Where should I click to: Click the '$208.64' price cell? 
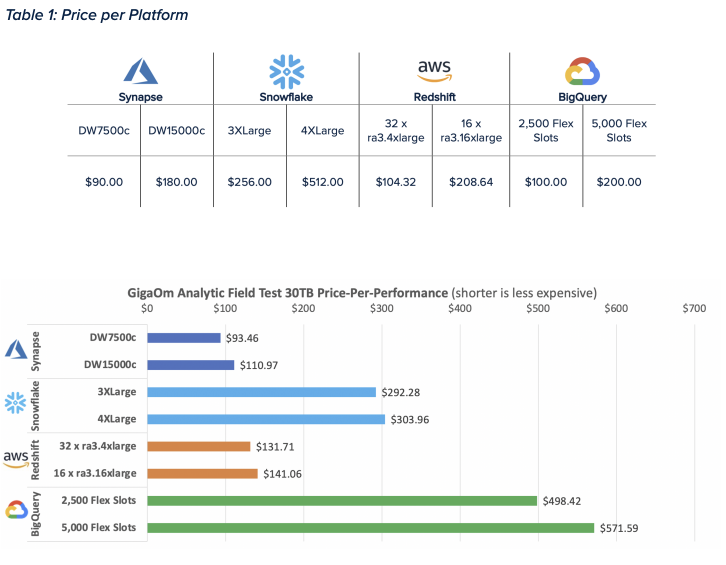471,182
